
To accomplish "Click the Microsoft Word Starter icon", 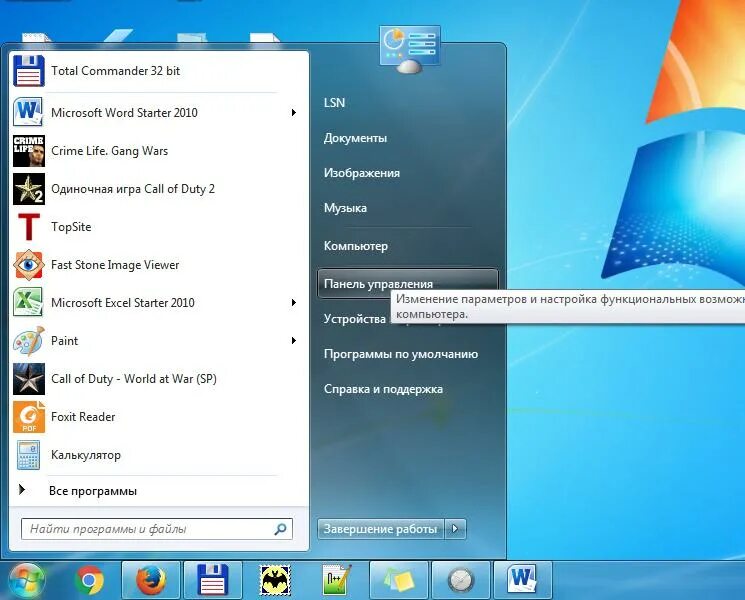I will coord(29,112).
